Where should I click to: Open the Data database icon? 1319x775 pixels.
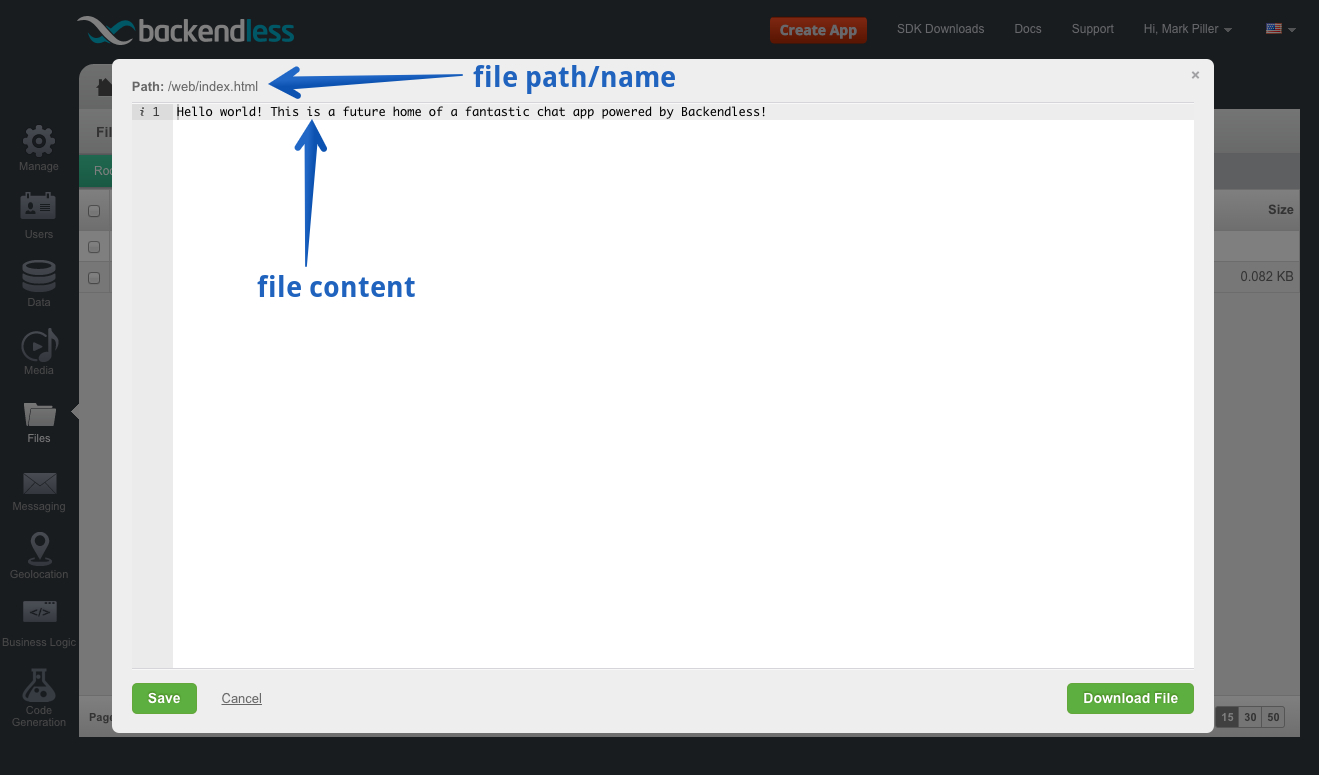[39, 277]
